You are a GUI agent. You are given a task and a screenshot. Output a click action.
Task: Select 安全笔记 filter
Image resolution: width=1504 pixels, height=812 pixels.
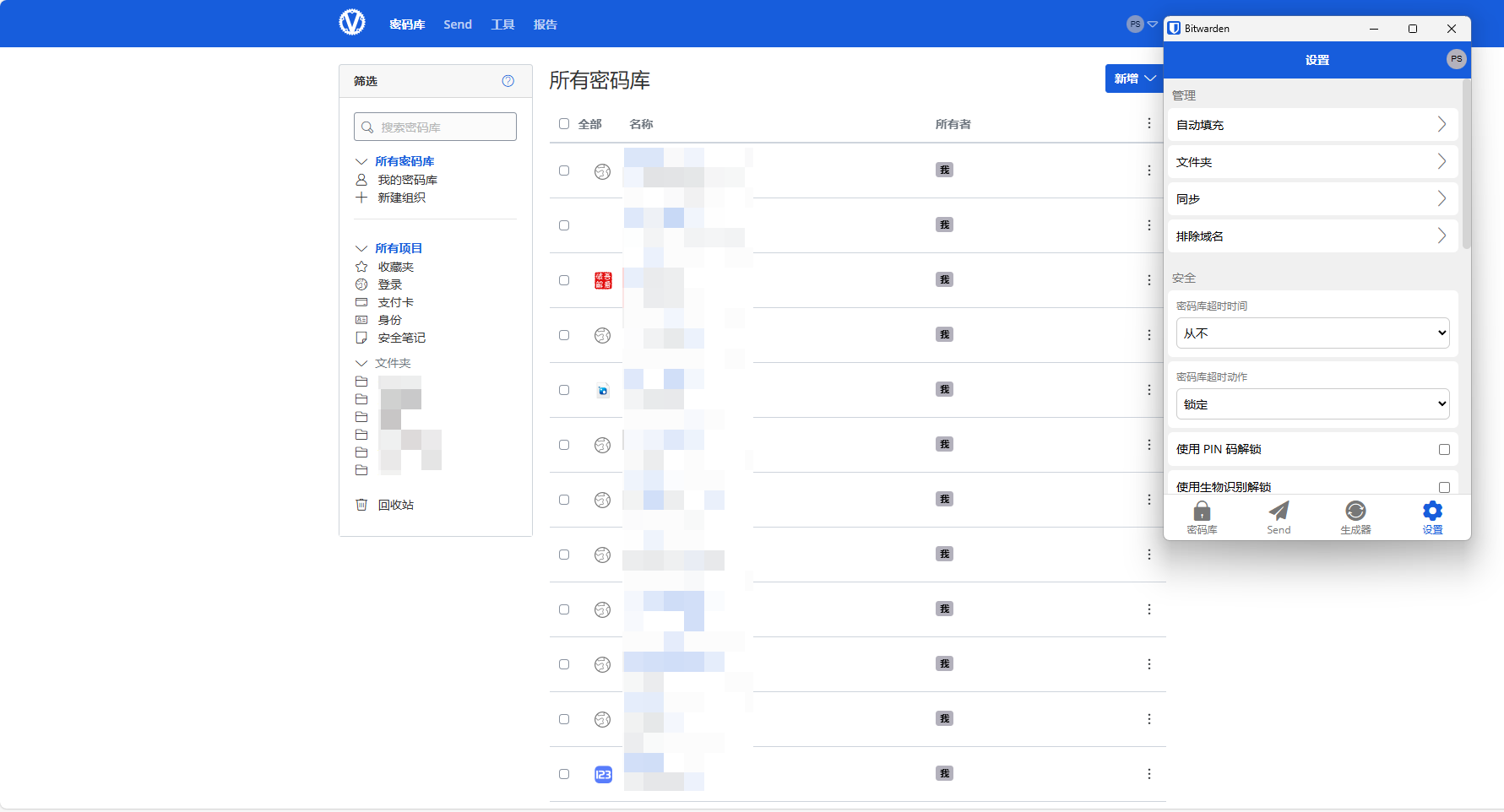click(401, 338)
